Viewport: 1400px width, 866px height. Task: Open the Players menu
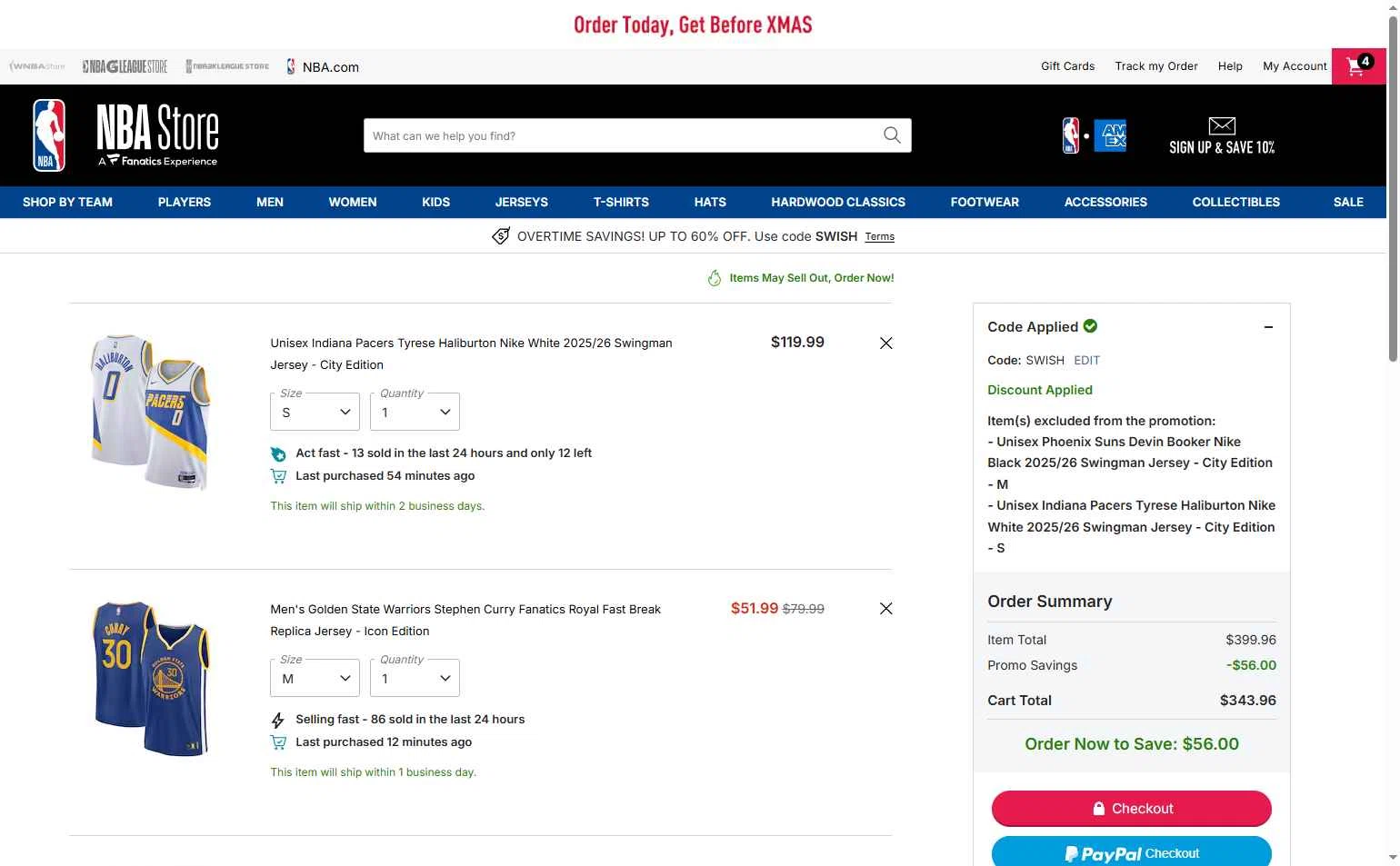tap(185, 202)
